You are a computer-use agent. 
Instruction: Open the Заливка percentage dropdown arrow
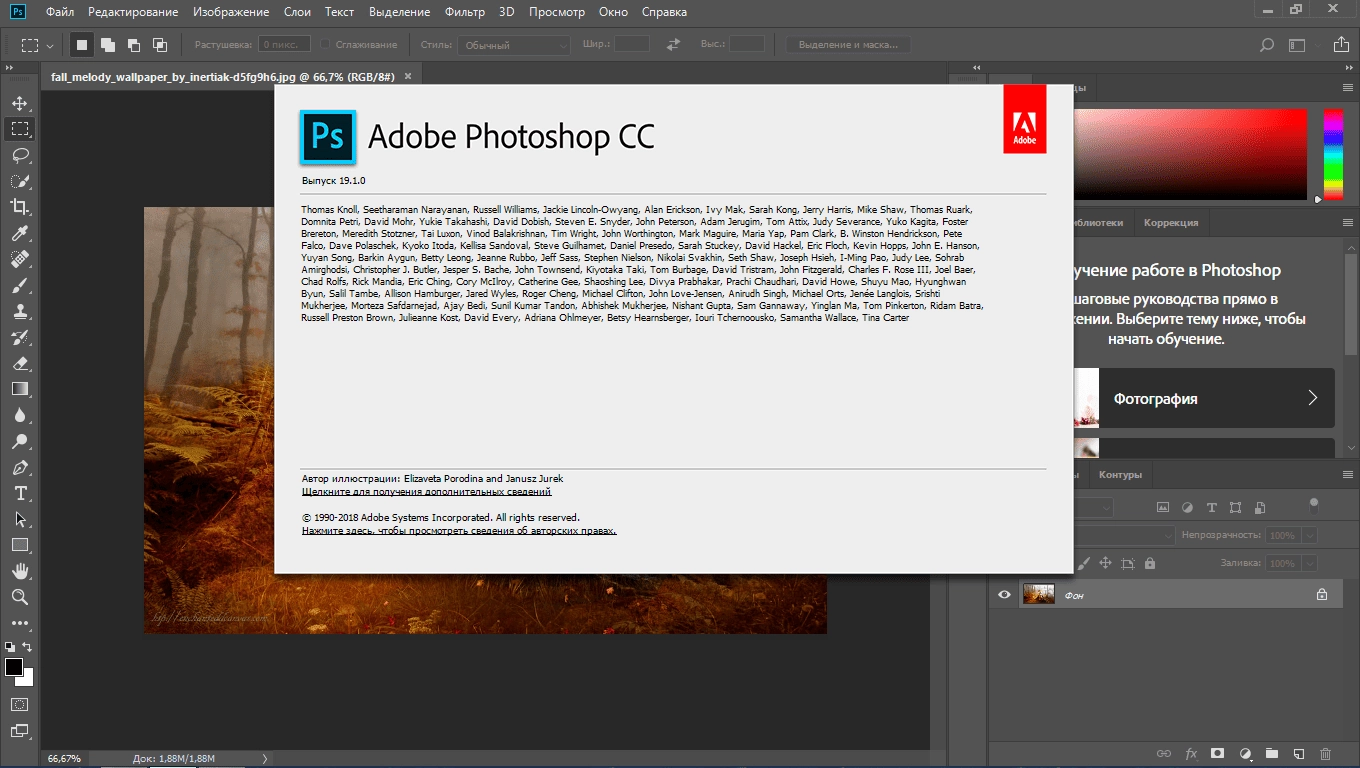click(x=1310, y=563)
